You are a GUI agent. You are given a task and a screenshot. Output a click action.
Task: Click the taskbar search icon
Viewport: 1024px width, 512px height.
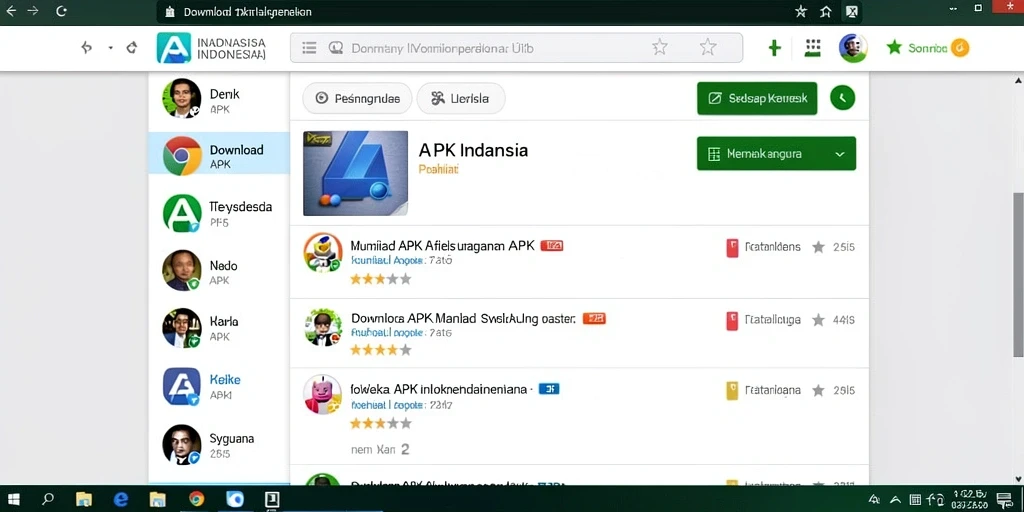point(48,500)
